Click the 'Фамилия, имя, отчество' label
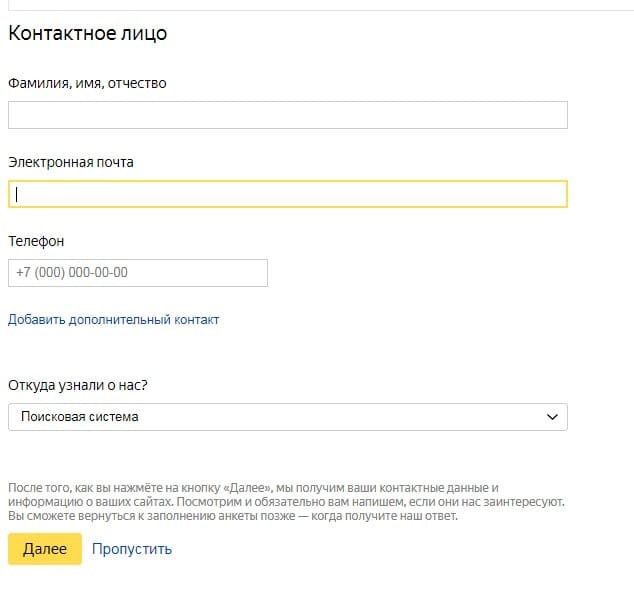The width and height of the screenshot is (634, 595). click(x=87, y=83)
